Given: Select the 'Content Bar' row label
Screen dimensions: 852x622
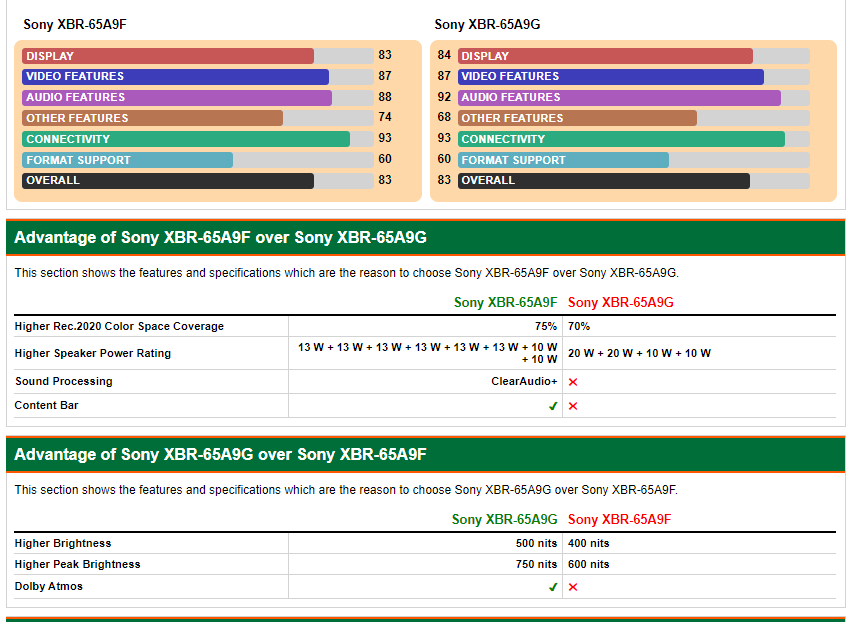Looking at the screenshot, I should [46, 405].
